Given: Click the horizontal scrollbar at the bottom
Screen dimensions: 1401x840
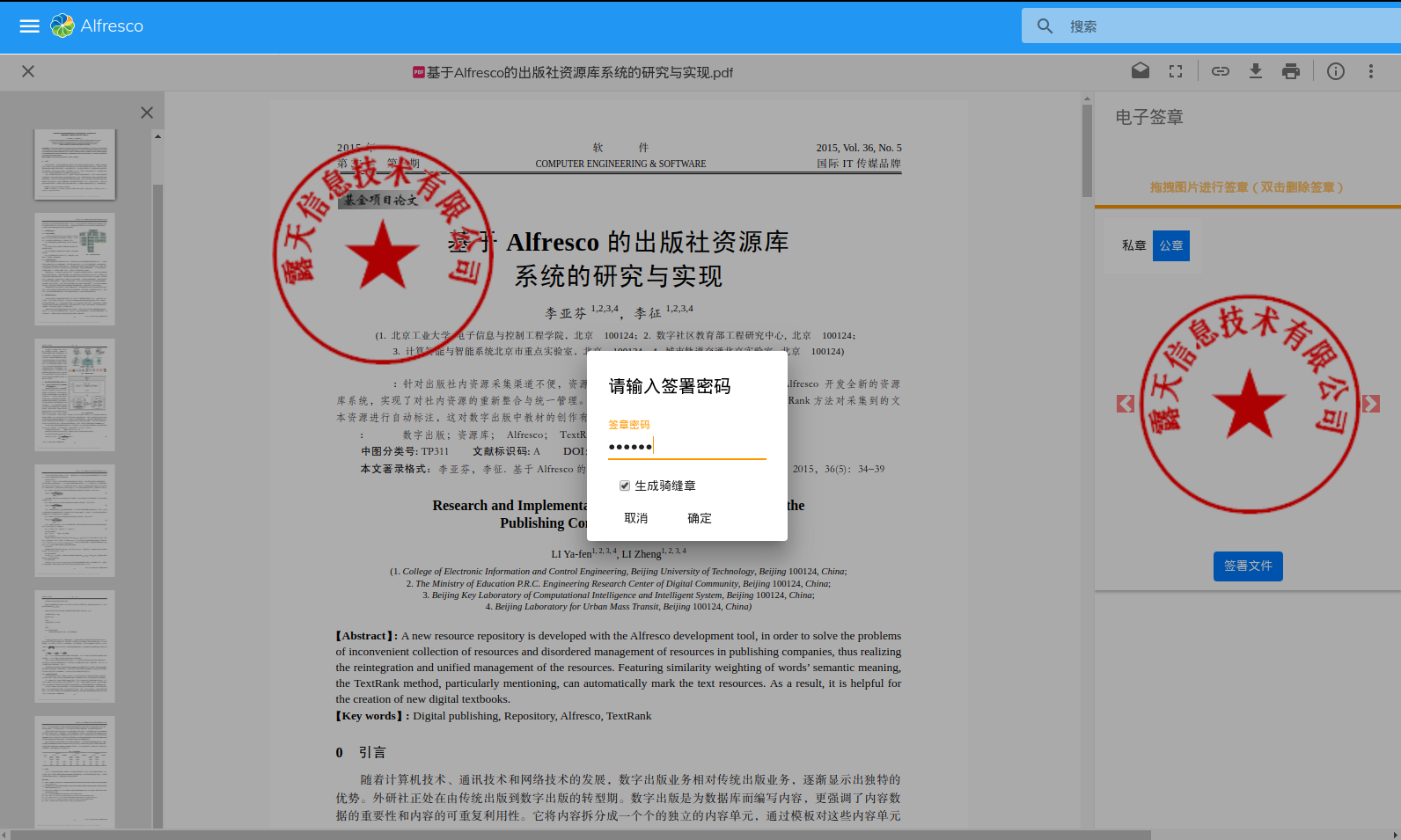Looking at the screenshot, I should (581, 835).
